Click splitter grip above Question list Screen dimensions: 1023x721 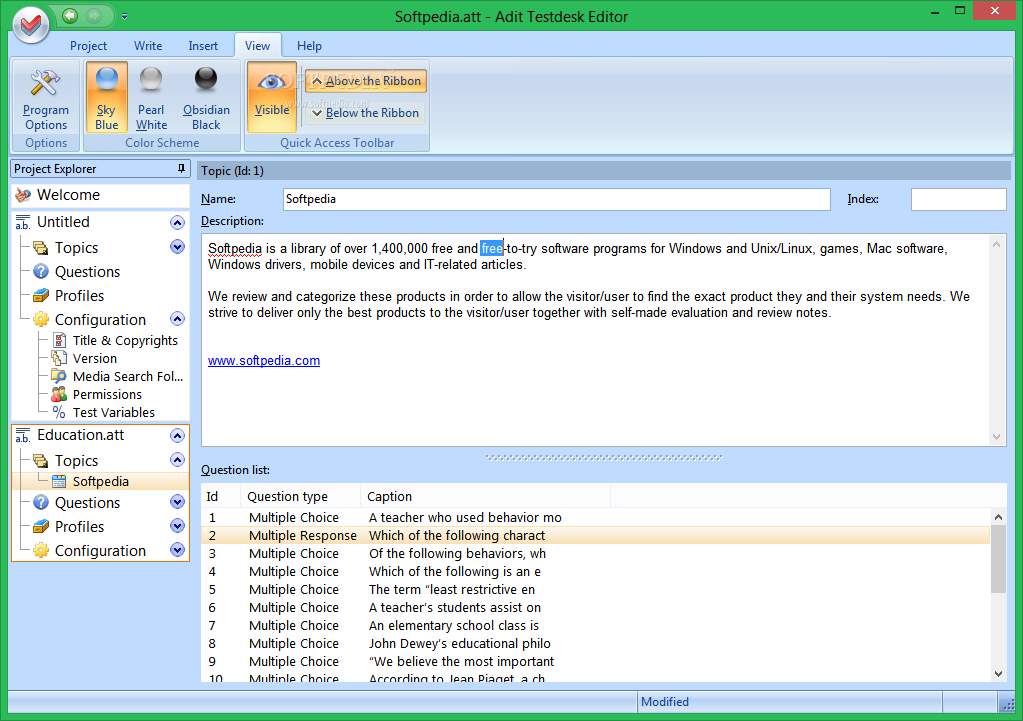[603, 457]
